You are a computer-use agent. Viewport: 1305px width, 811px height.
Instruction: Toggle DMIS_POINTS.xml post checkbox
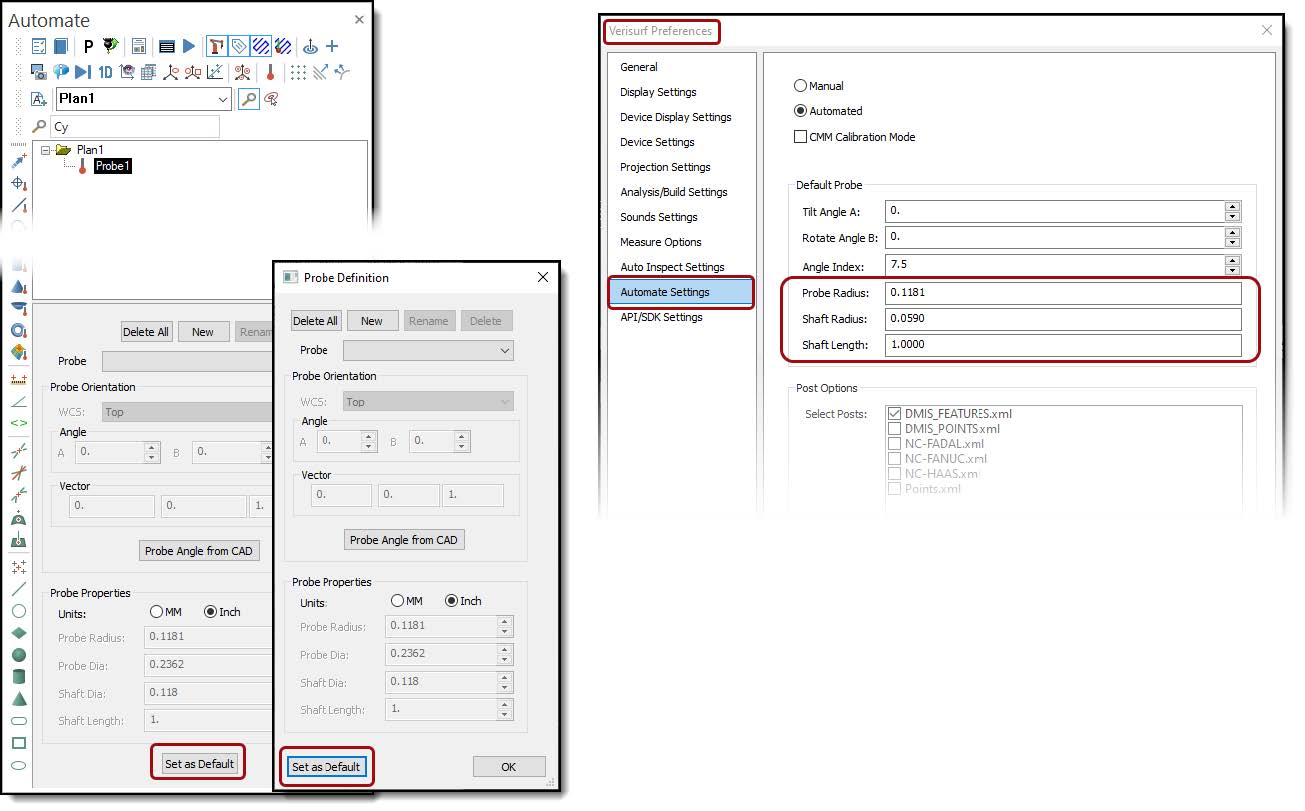coord(894,428)
